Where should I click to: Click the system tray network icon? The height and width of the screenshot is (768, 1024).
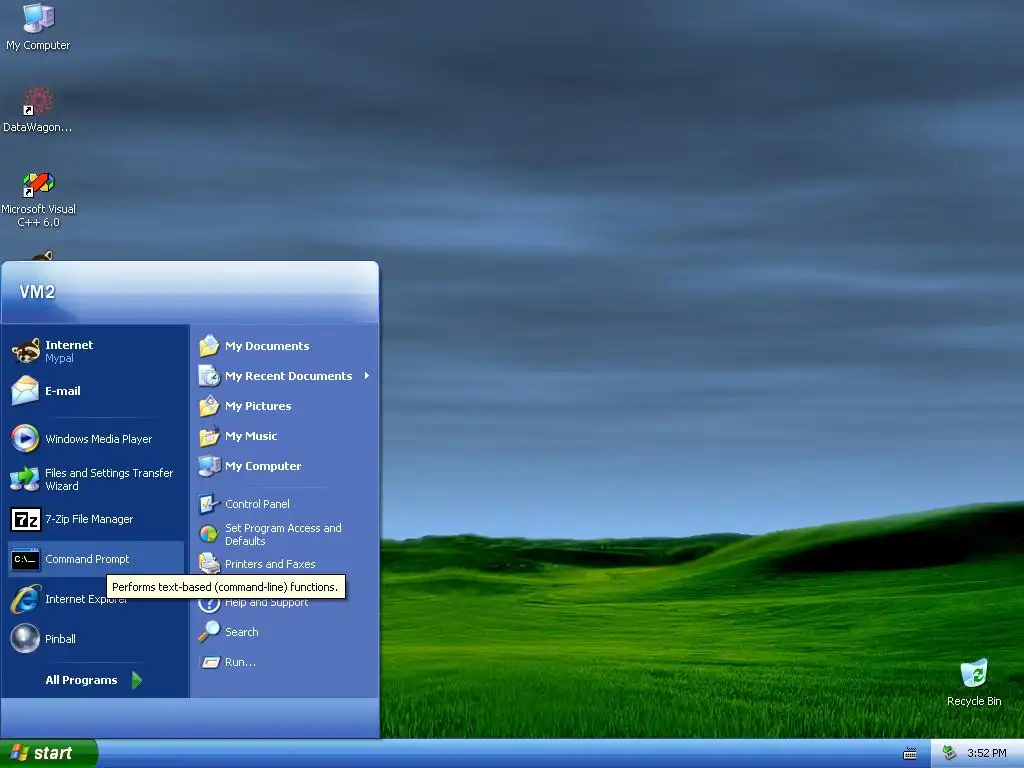950,753
